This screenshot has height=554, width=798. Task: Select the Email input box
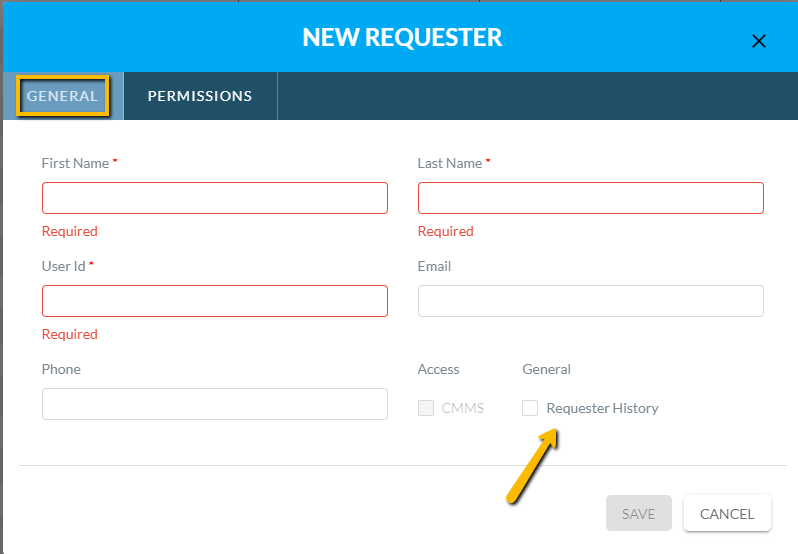590,301
